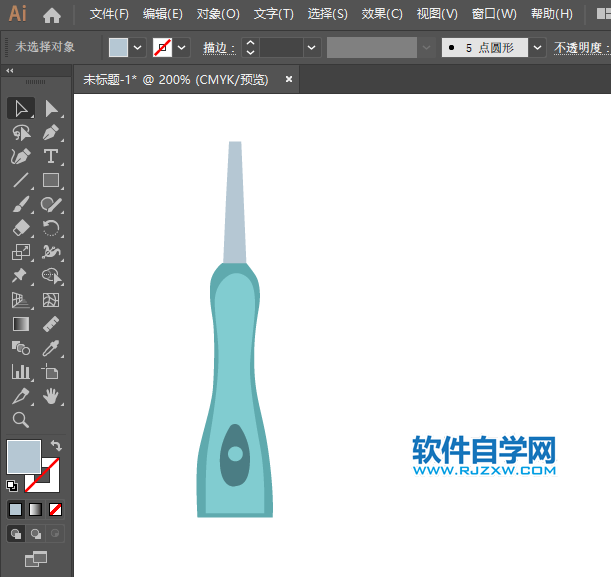611x577 pixels.
Task: Select the Slice tool
Action: tap(21, 396)
